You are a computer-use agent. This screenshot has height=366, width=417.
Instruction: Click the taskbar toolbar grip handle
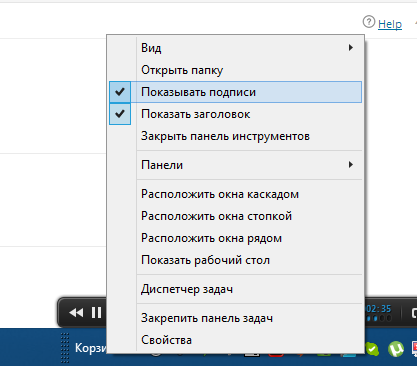[x=65, y=347]
